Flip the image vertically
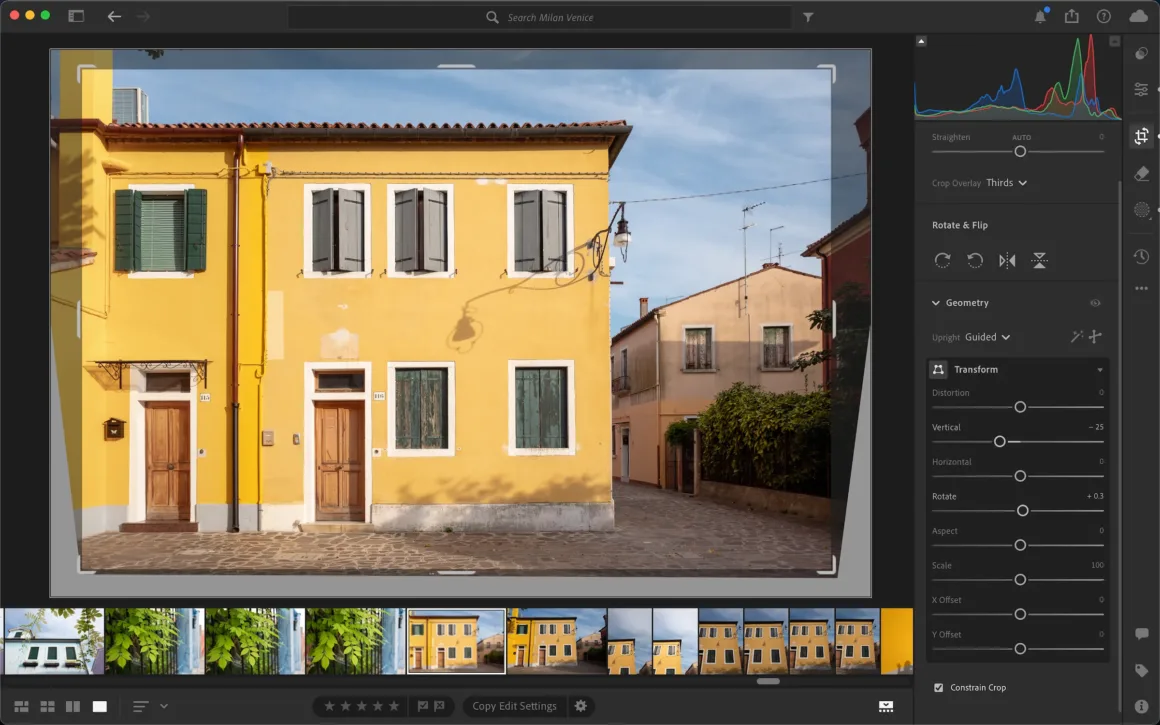 tap(1039, 260)
